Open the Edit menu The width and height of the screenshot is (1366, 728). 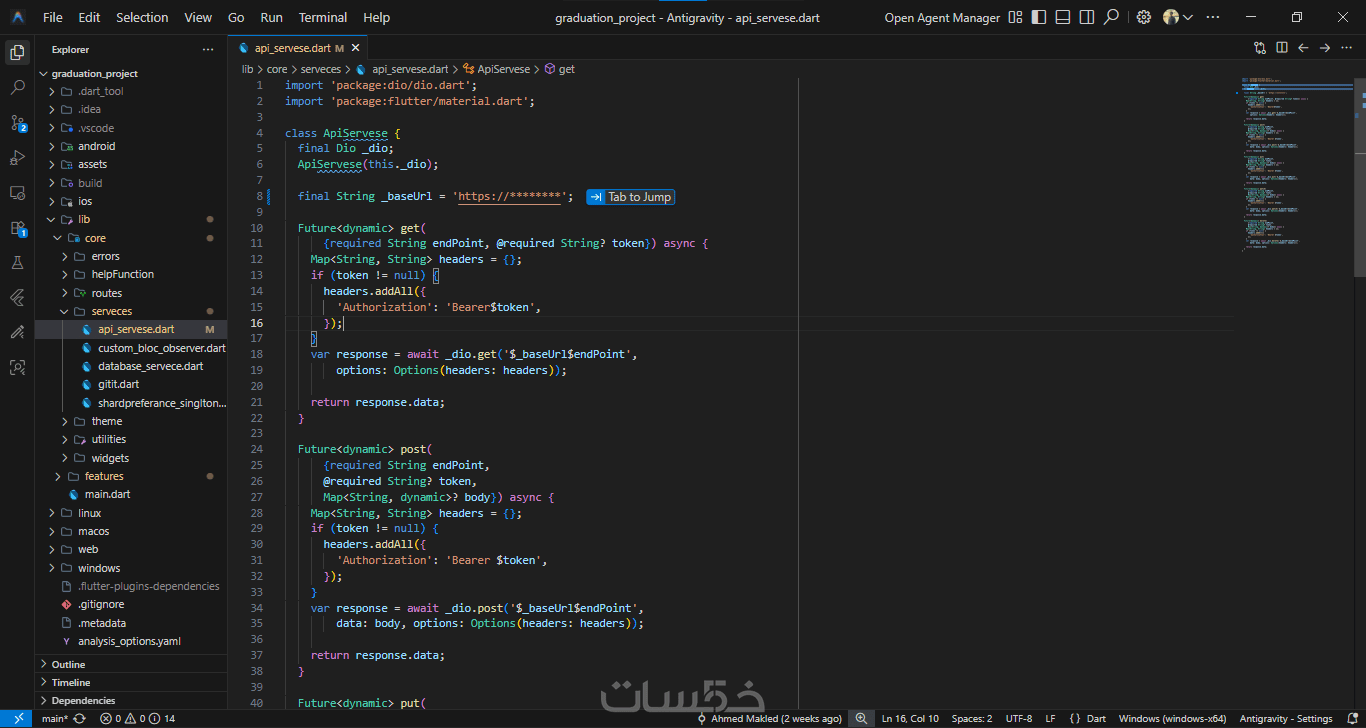point(89,17)
